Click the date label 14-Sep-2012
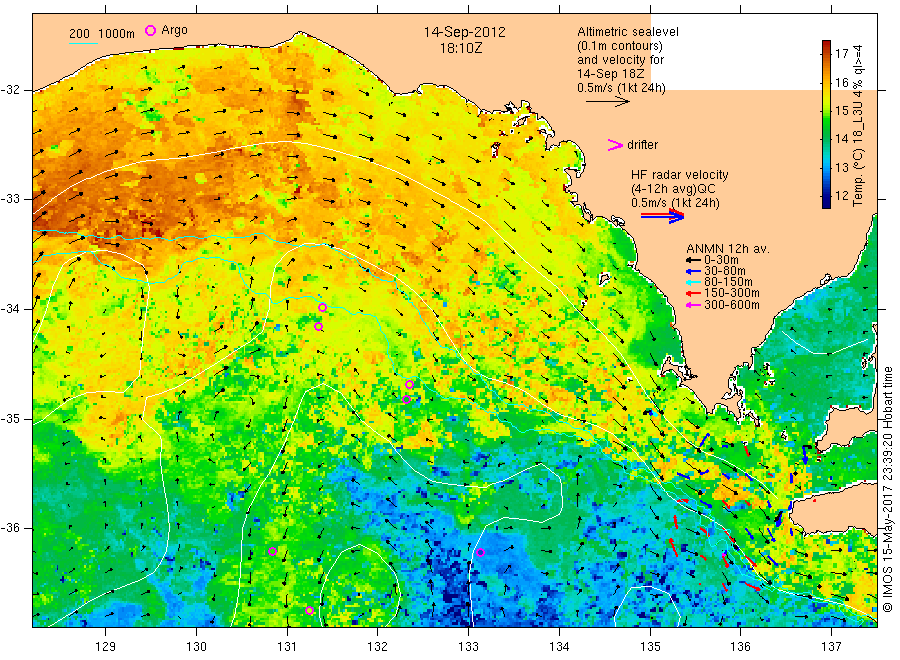 pos(465,32)
